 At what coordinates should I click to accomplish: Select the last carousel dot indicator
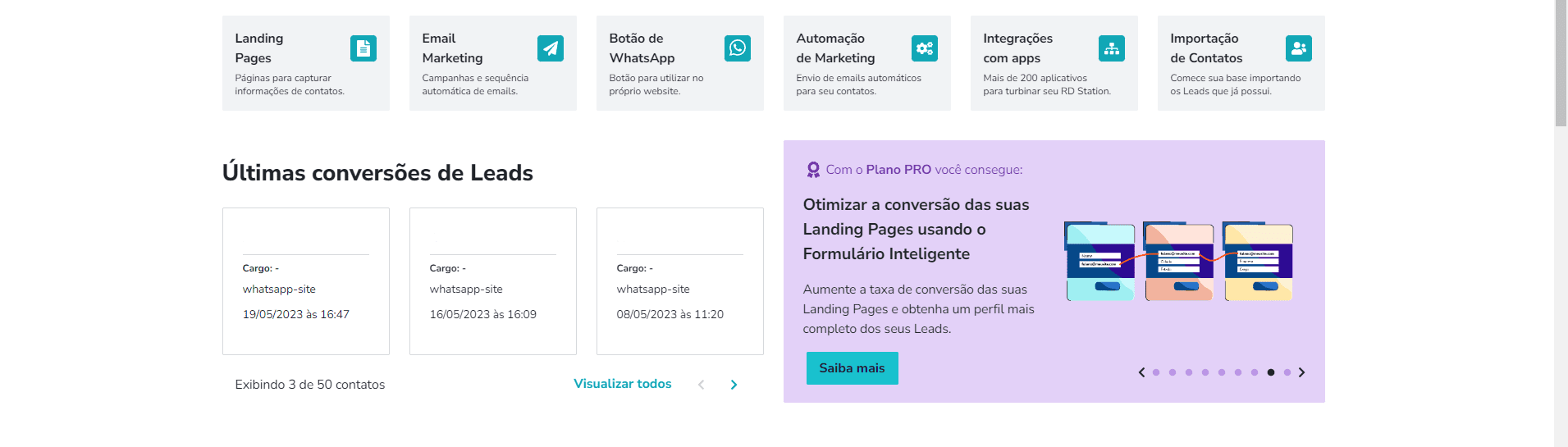pos(1287,372)
